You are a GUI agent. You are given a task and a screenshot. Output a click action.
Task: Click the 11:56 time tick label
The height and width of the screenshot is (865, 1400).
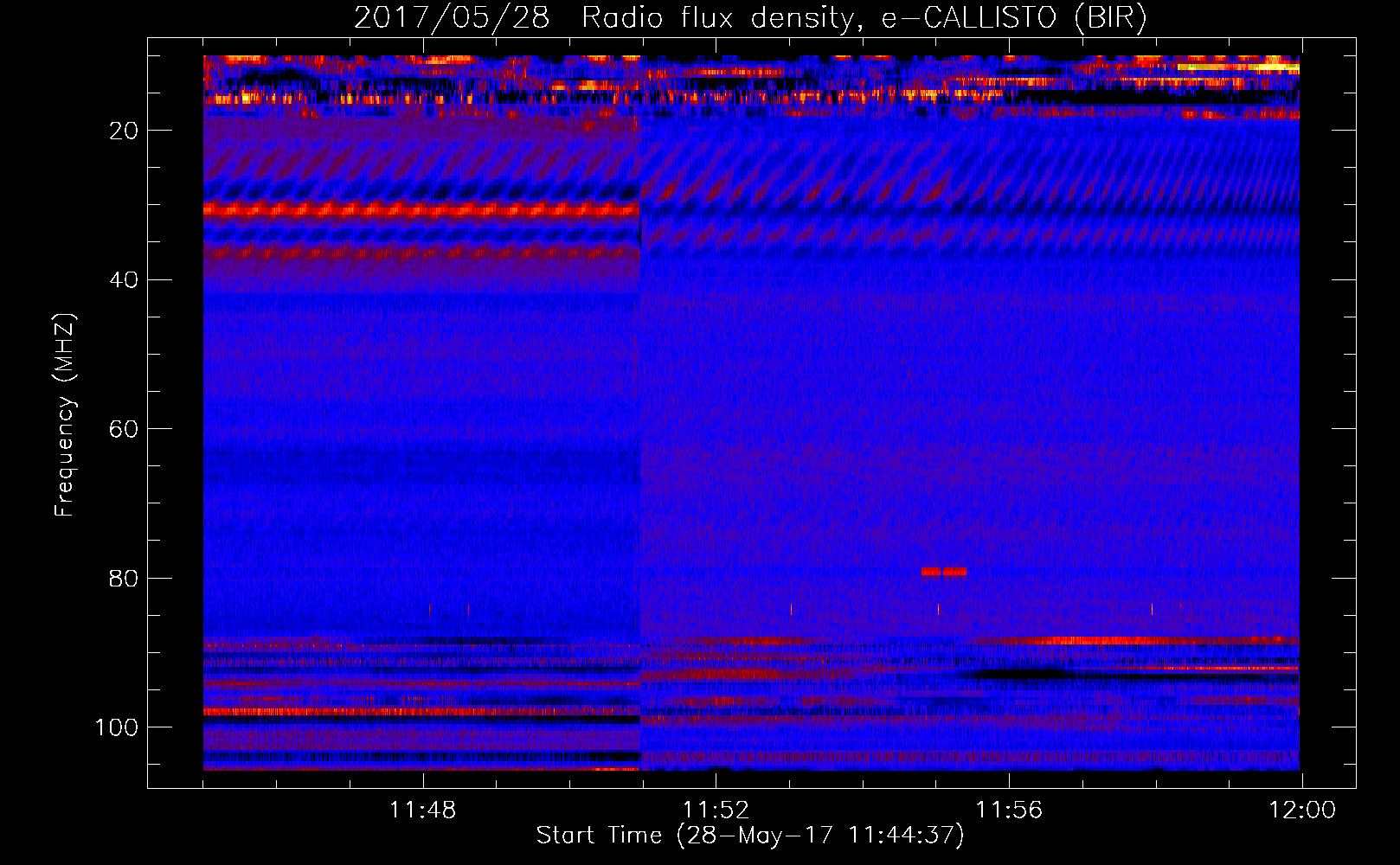(x=1009, y=811)
